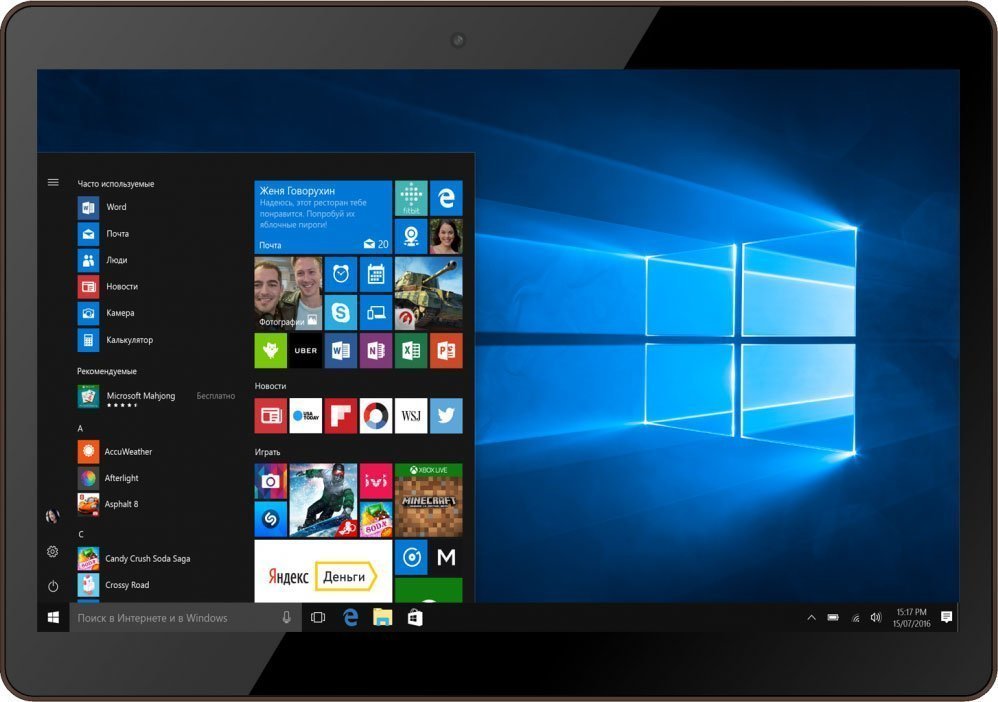
Task: Open the Excel tile
Action: [411, 351]
